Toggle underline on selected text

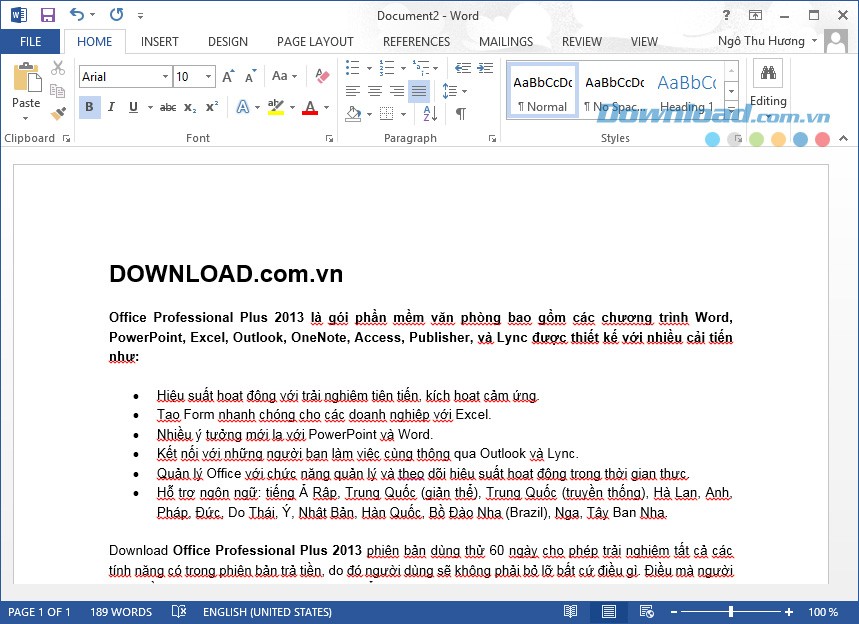click(131, 107)
